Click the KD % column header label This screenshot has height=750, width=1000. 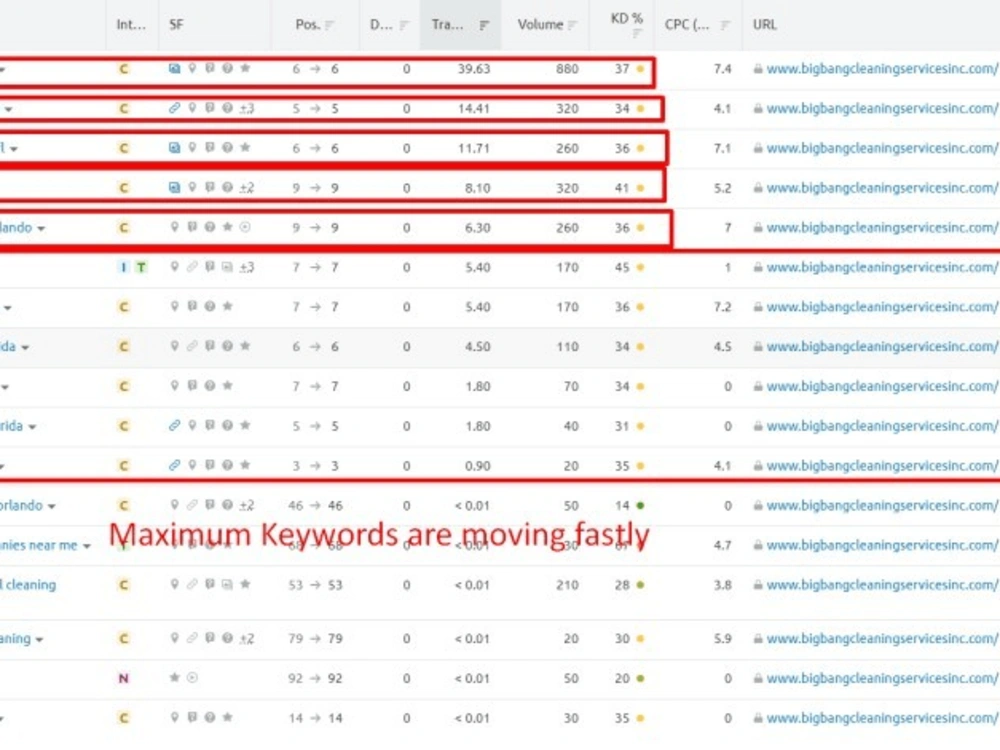(626, 18)
